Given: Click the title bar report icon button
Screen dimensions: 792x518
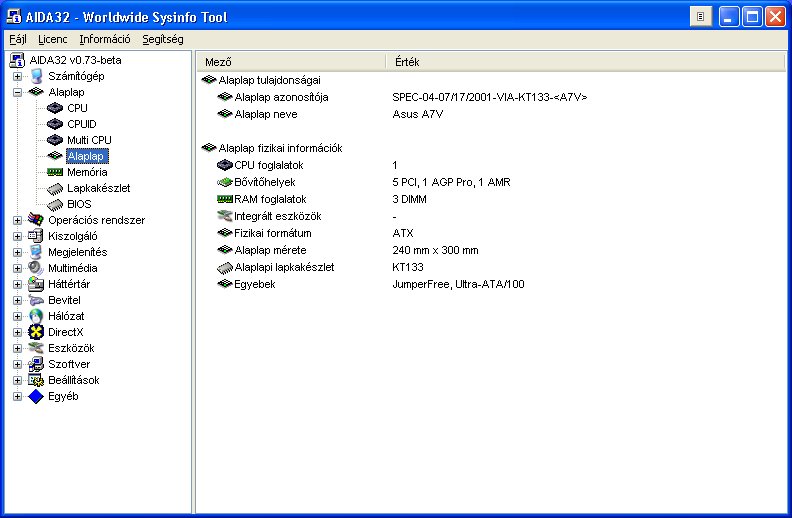Looking at the screenshot, I should click(702, 16).
